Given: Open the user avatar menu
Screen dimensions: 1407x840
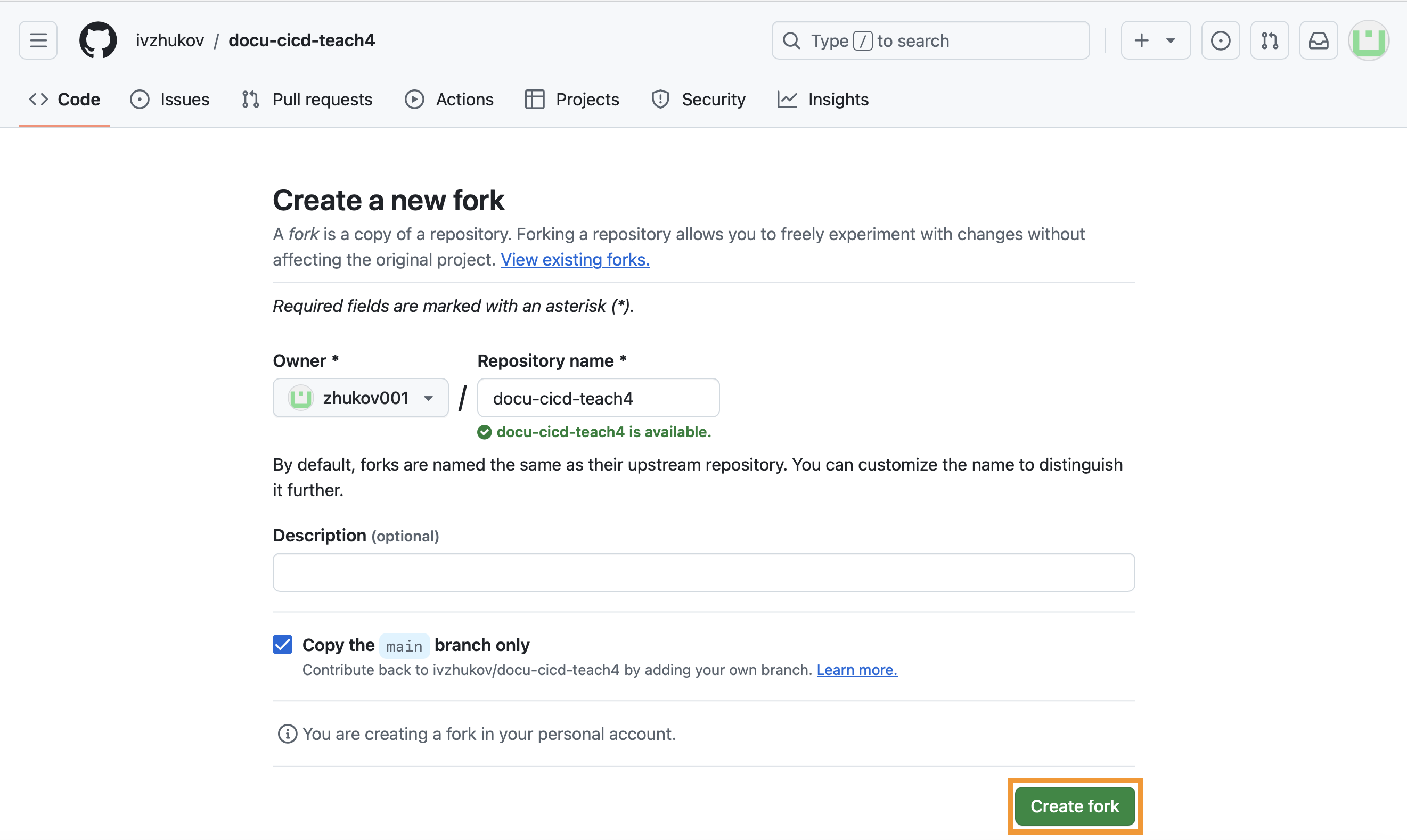Looking at the screenshot, I should tap(1368, 40).
